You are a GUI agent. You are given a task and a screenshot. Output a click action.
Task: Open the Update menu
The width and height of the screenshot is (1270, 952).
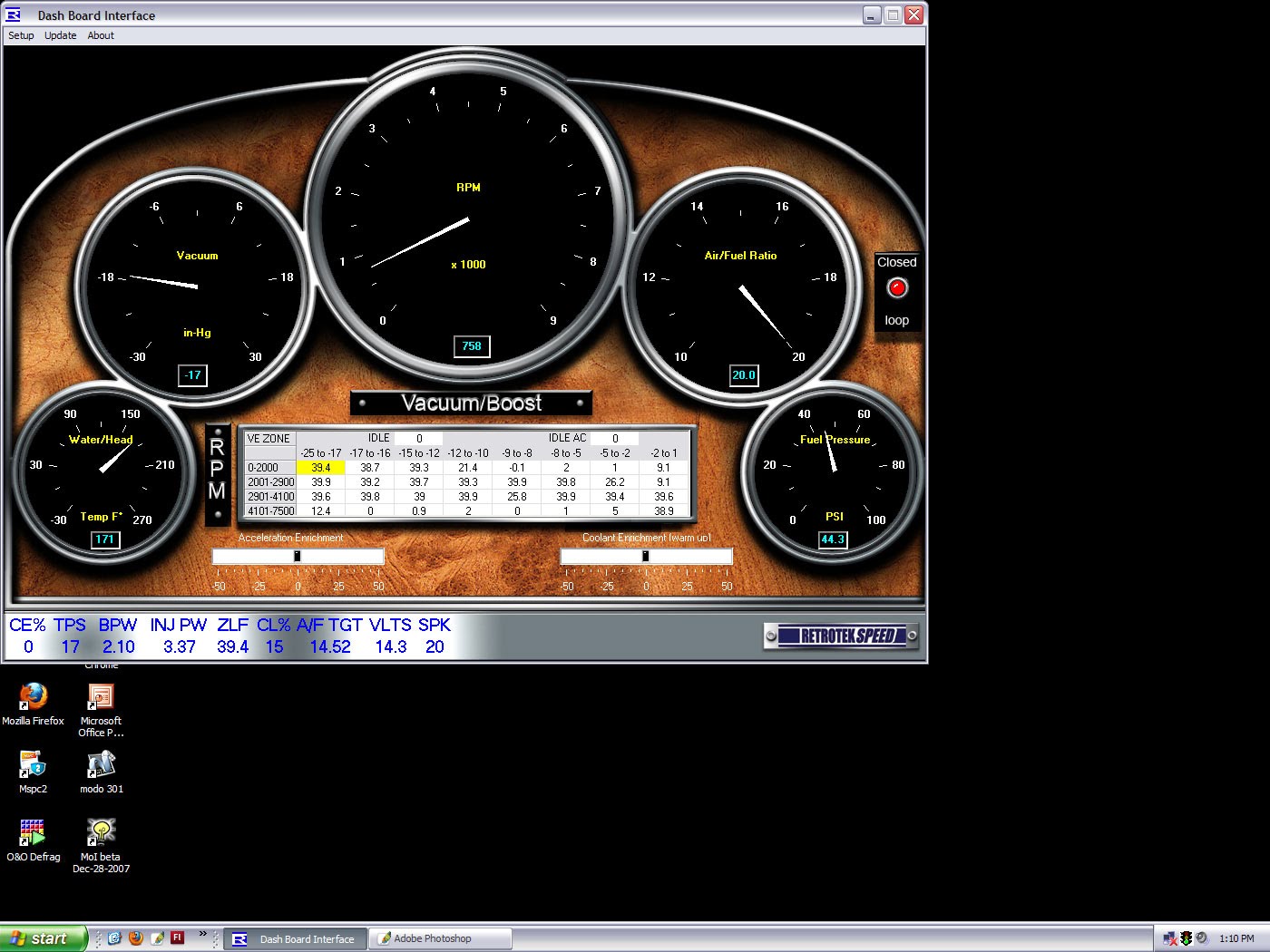tap(60, 35)
